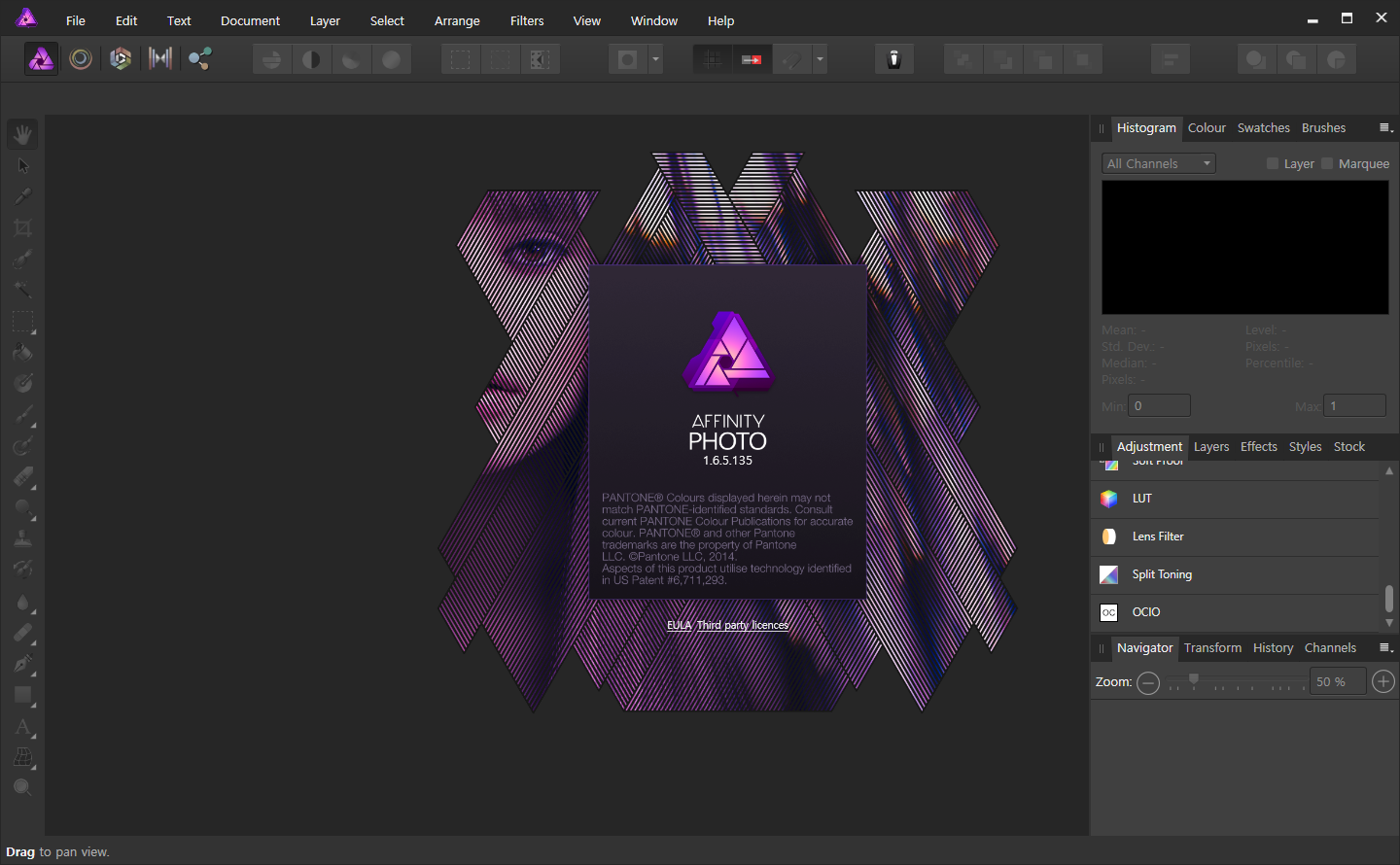
Task: Select the Artistic Text tool
Action: point(23,726)
